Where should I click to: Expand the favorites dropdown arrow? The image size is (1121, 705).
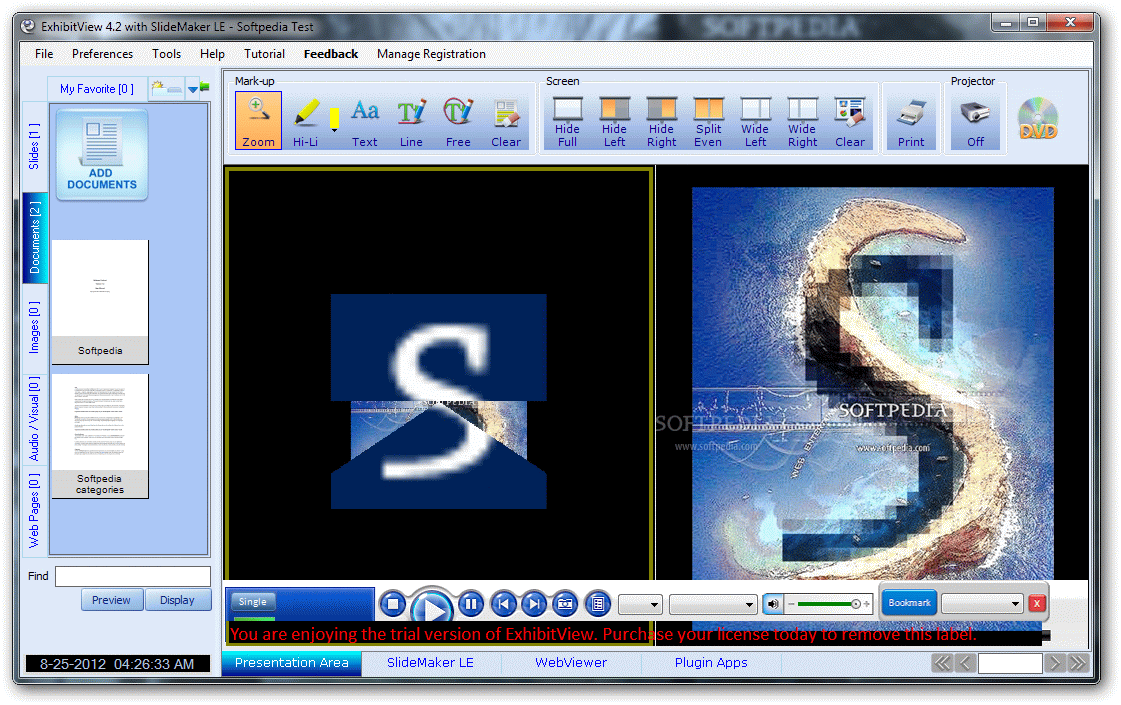(192, 89)
